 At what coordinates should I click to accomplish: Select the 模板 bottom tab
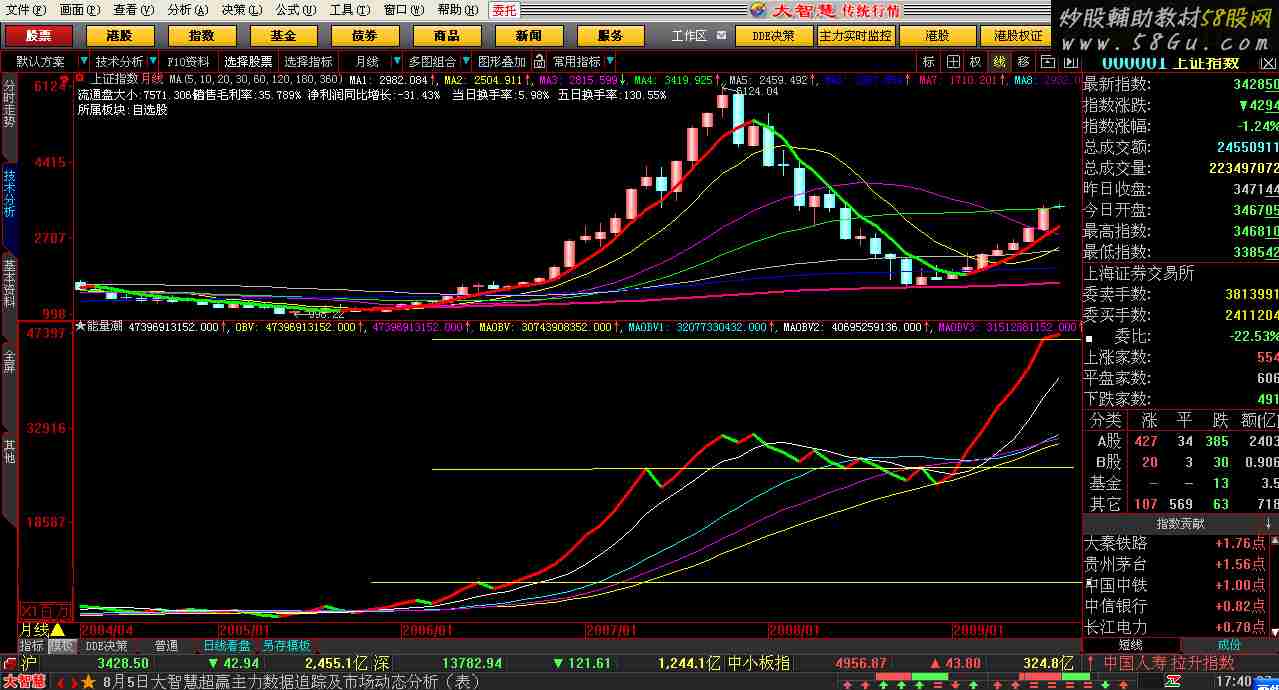click(62, 646)
